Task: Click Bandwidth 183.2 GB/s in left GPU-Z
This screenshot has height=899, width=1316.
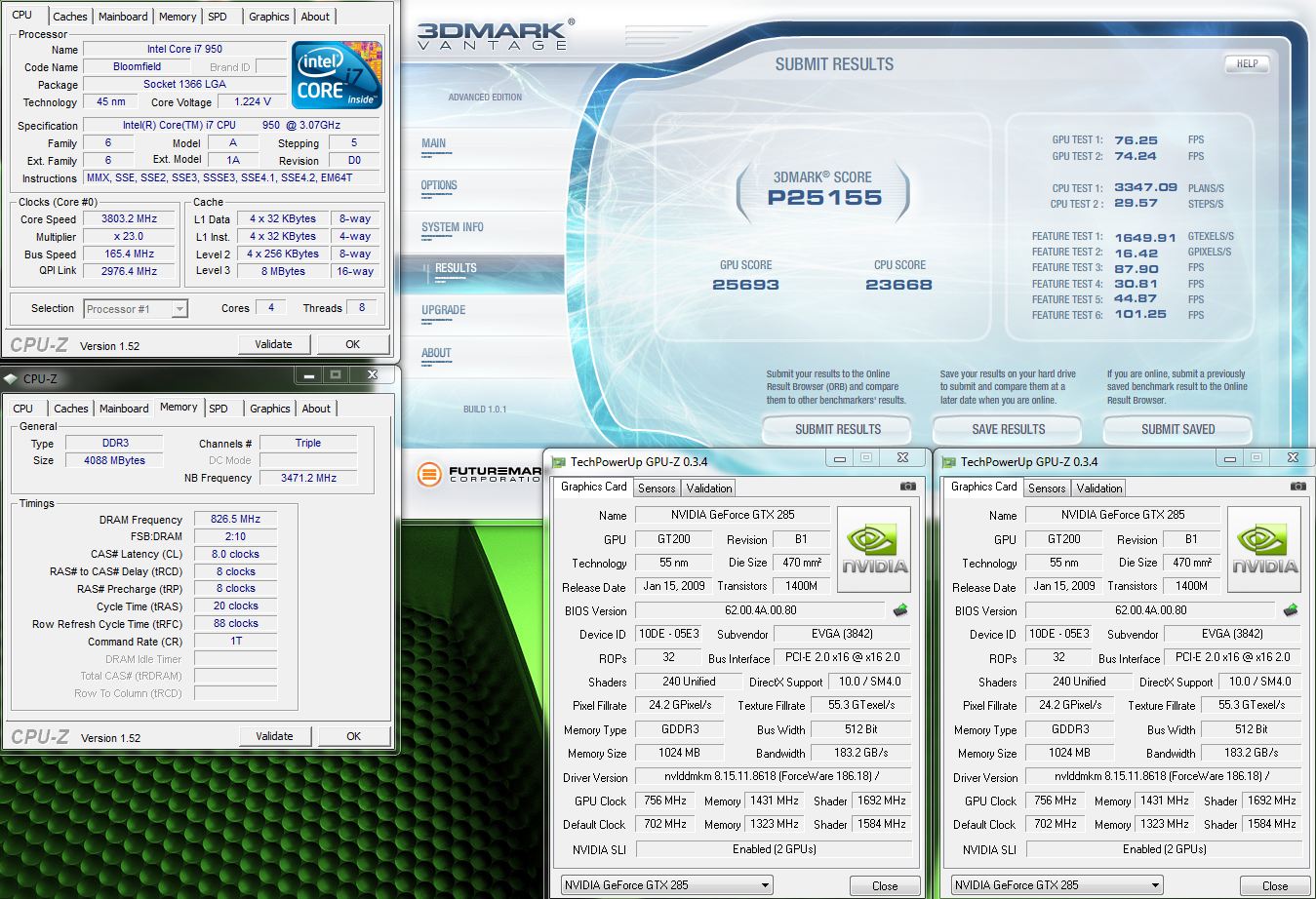Action: [861, 753]
